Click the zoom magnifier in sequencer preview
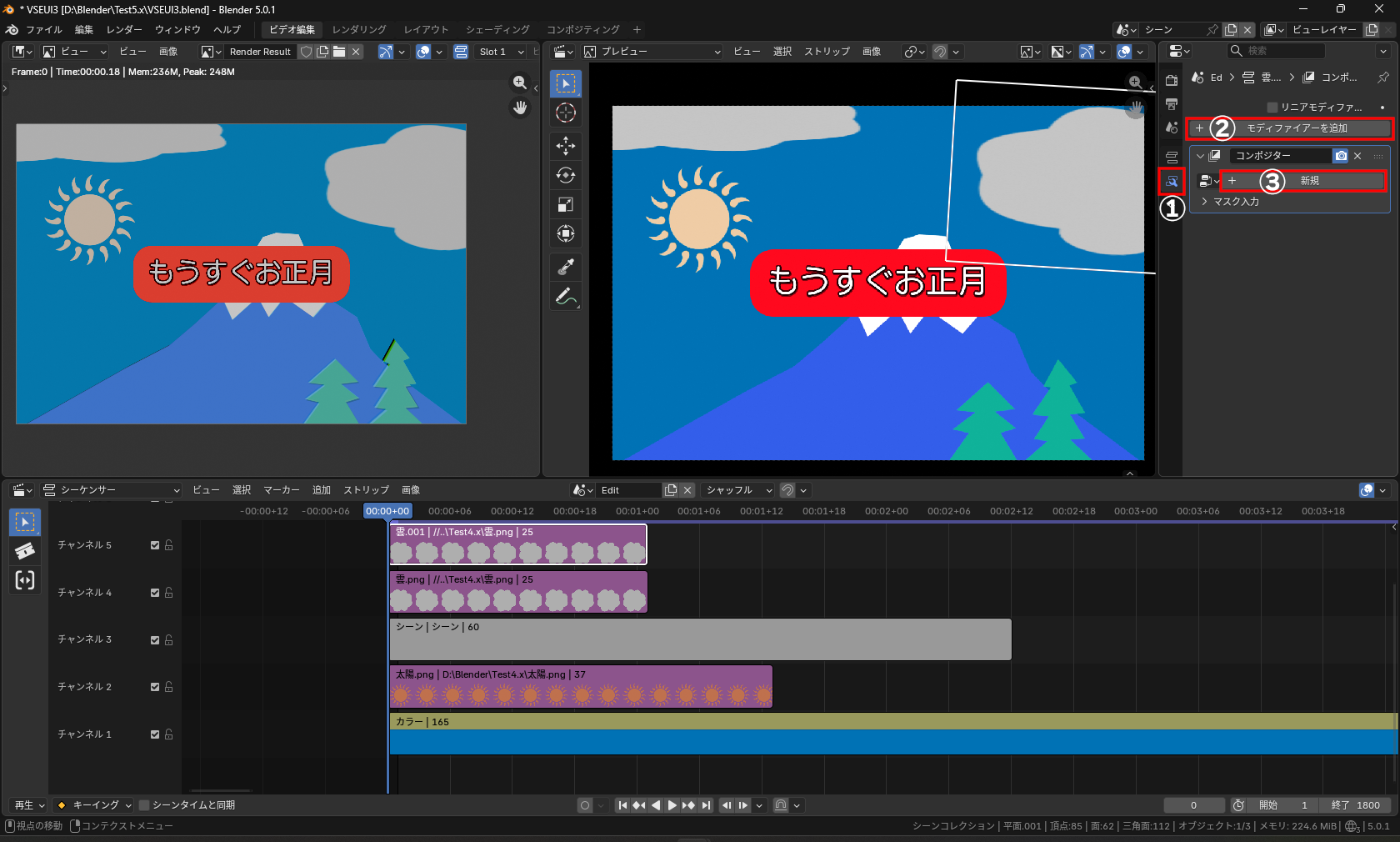1400x842 pixels. click(x=1135, y=83)
